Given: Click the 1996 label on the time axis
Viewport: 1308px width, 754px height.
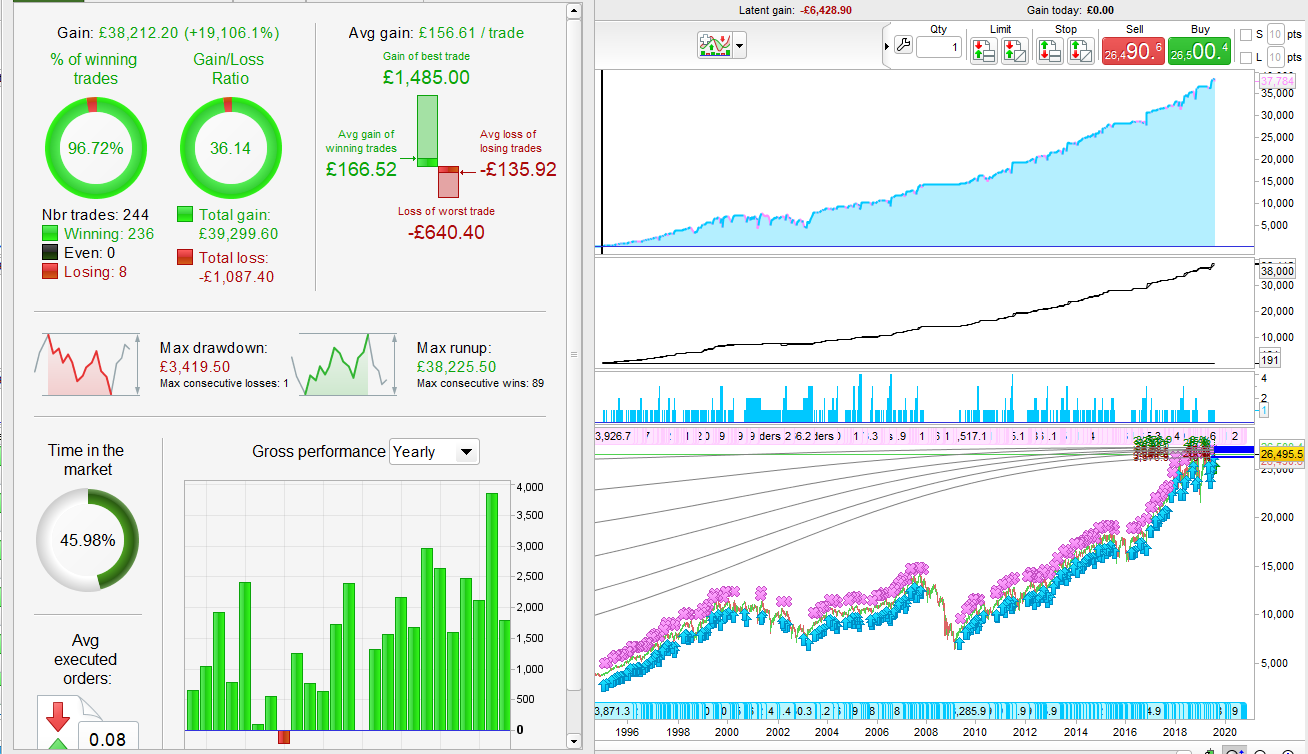Looking at the screenshot, I should (x=627, y=732).
